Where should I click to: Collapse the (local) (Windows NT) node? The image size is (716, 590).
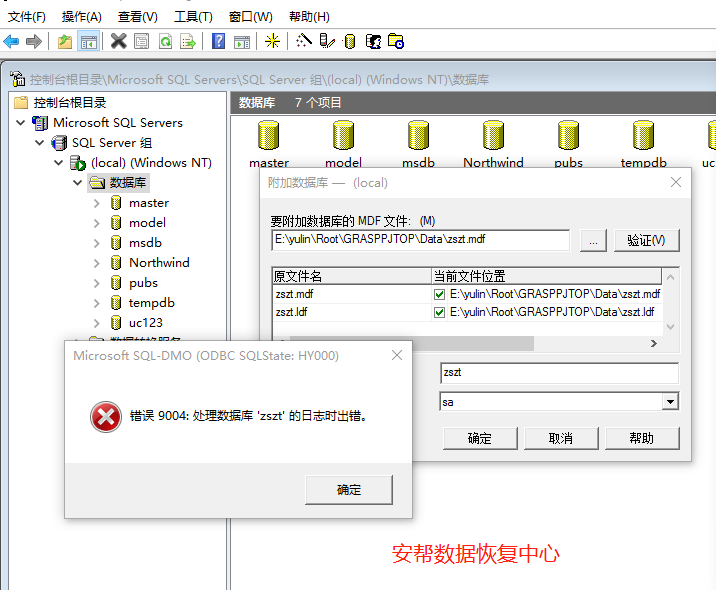point(58,163)
